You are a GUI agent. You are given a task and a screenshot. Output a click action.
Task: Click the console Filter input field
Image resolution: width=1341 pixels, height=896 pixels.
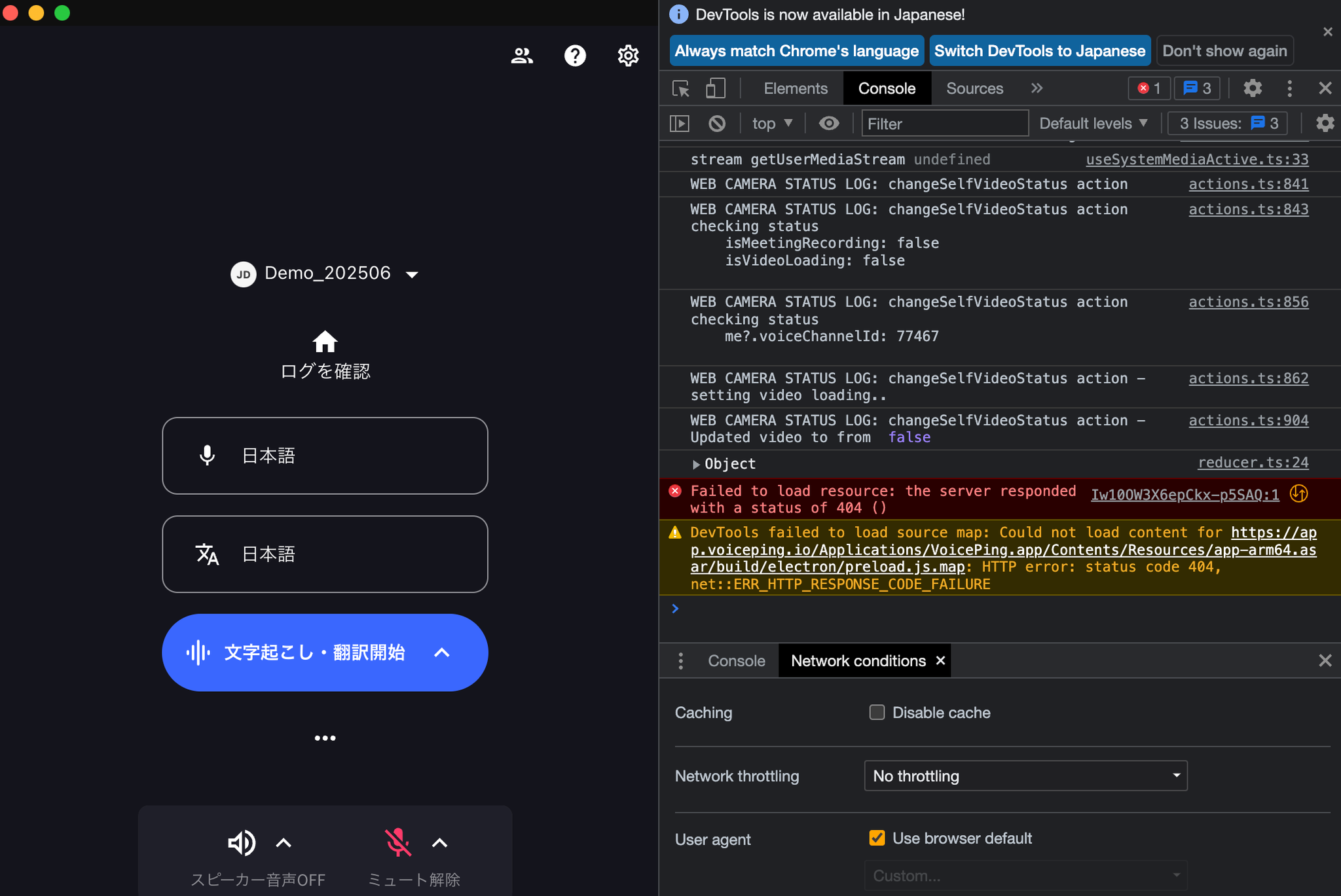(x=944, y=123)
